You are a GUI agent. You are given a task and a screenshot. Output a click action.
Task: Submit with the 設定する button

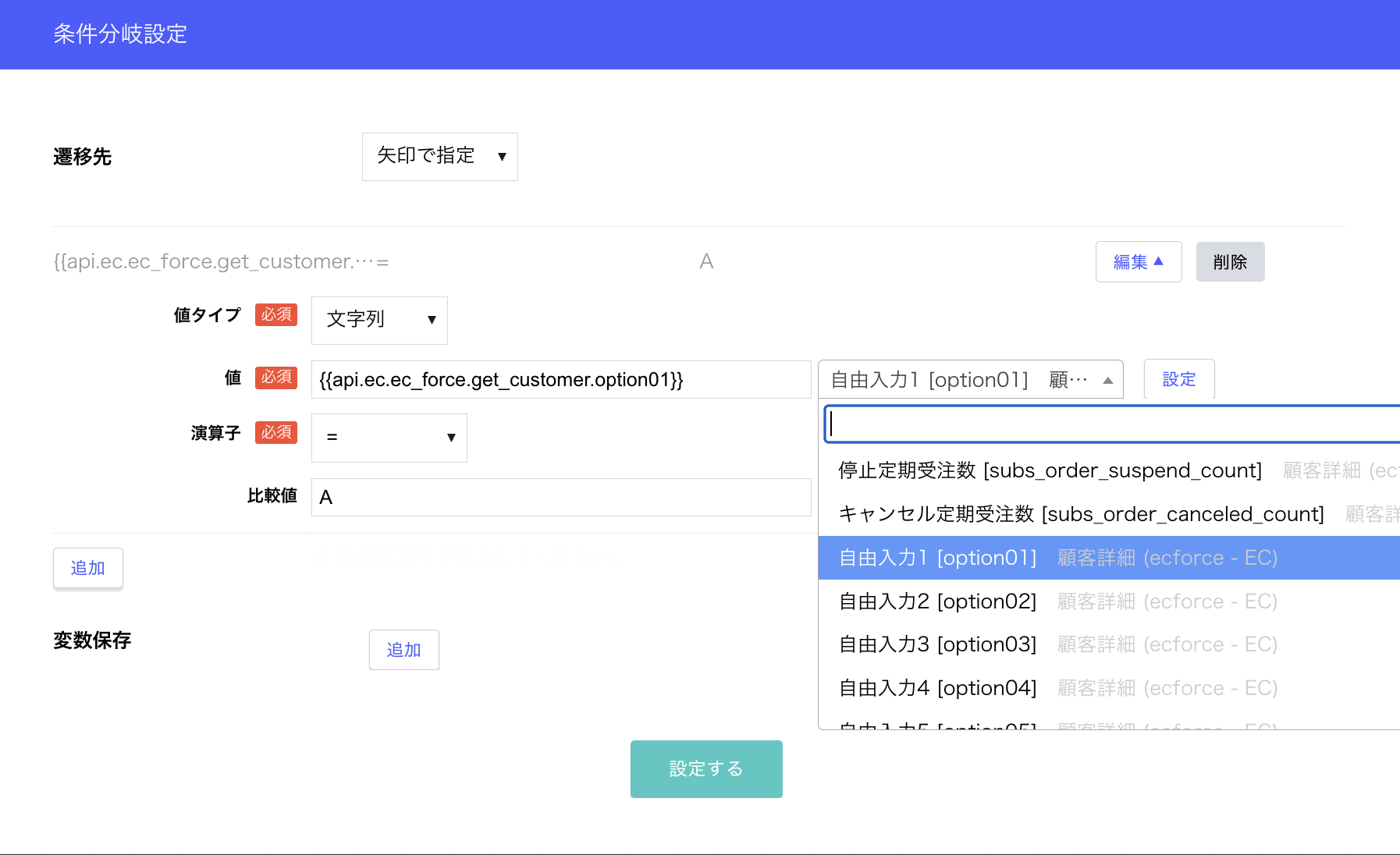[706, 769]
